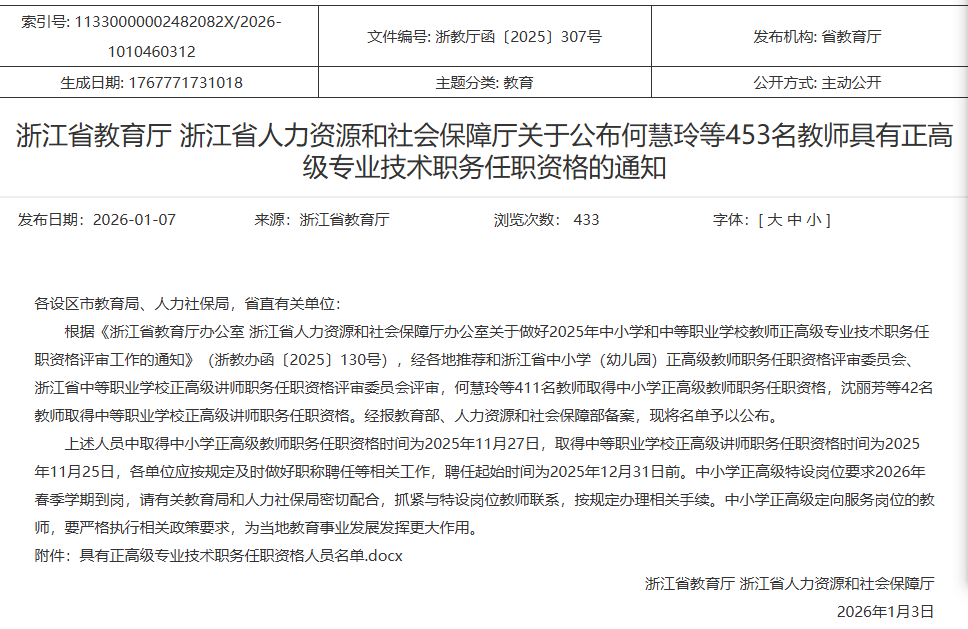Click the publishing agency 省教育厅 cell
Image resolution: width=968 pixels, height=629 pixels.
point(810,36)
